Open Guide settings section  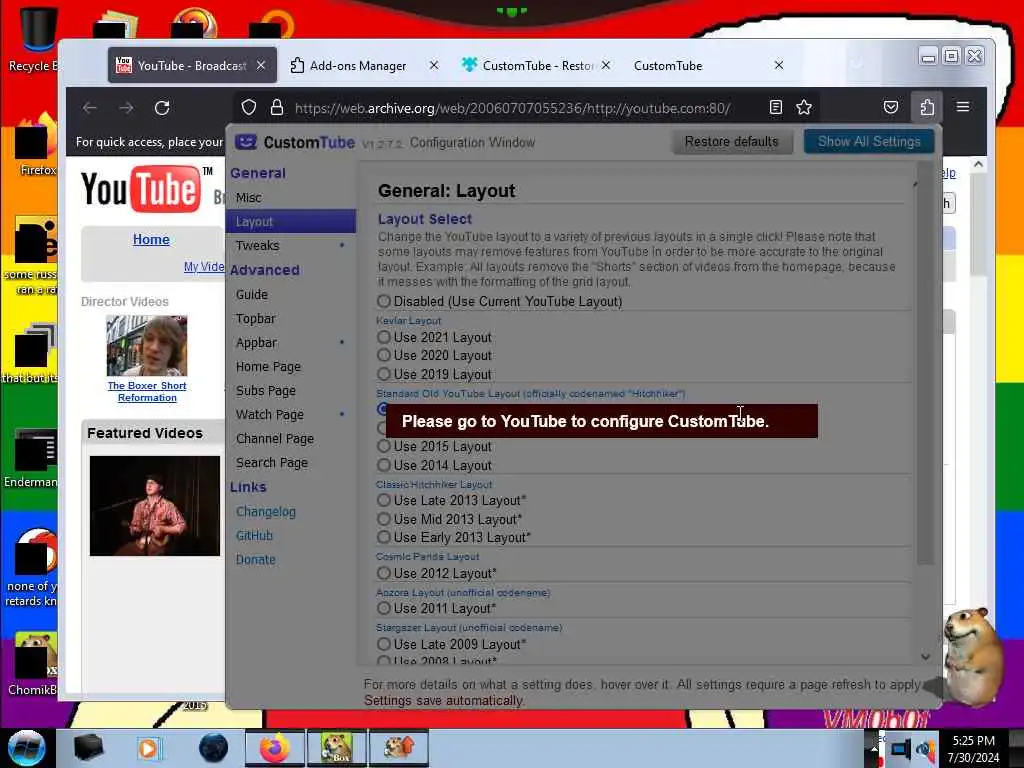pyautogui.click(x=291, y=295)
